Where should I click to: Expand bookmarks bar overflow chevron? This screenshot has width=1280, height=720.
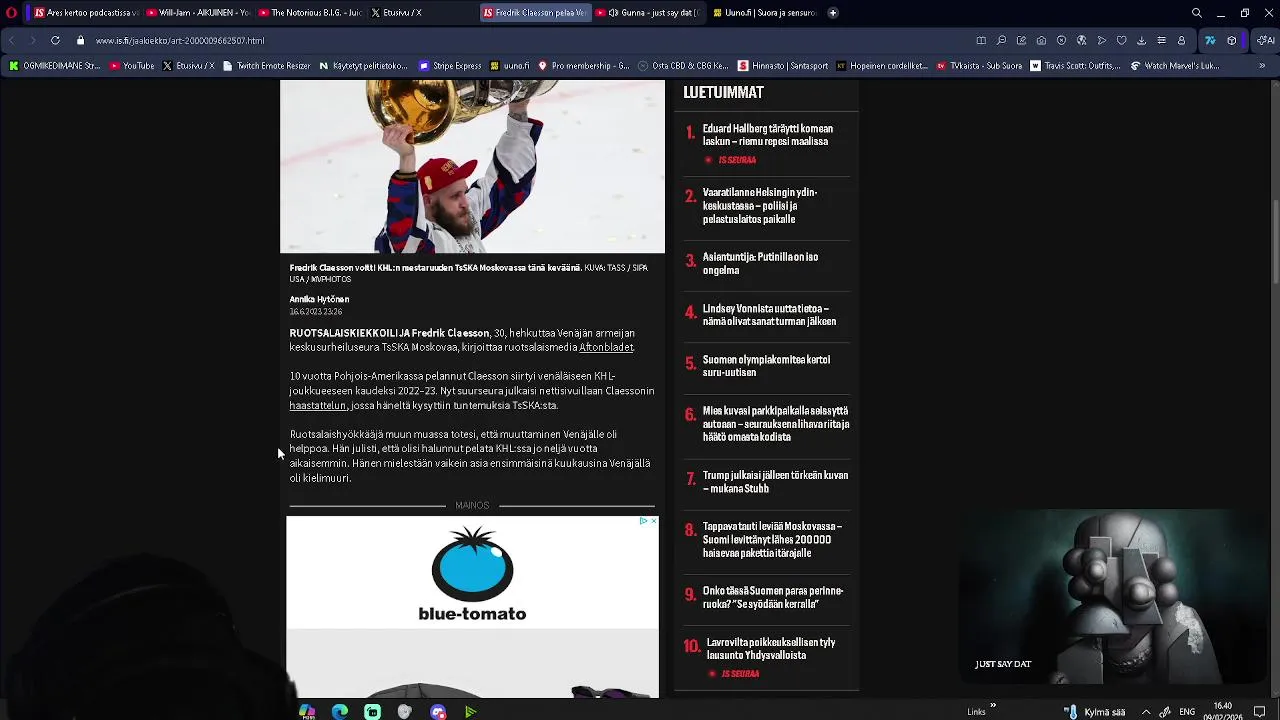[x=1263, y=66]
